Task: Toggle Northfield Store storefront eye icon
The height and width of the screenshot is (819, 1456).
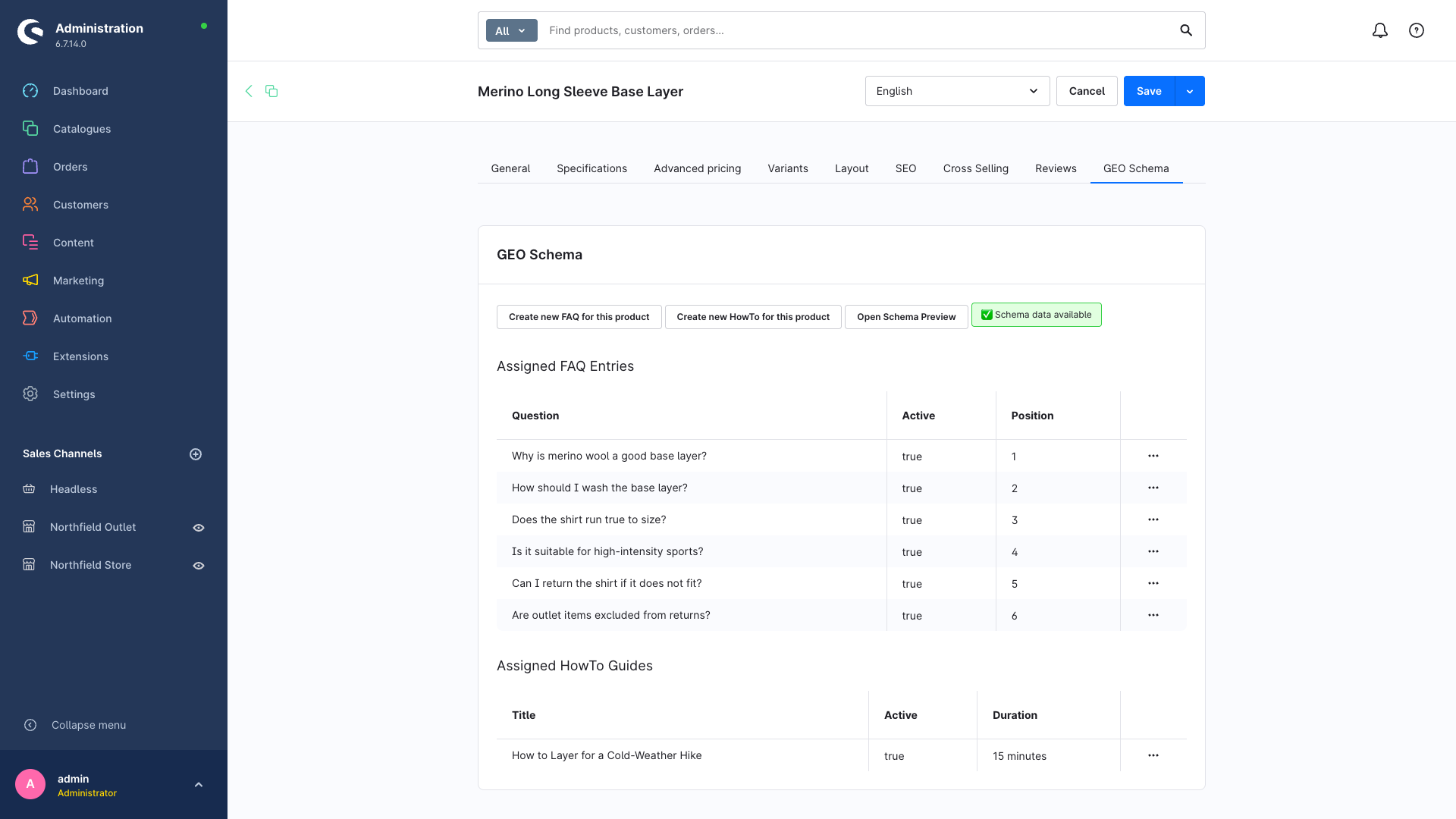Action: coord(199,566)
